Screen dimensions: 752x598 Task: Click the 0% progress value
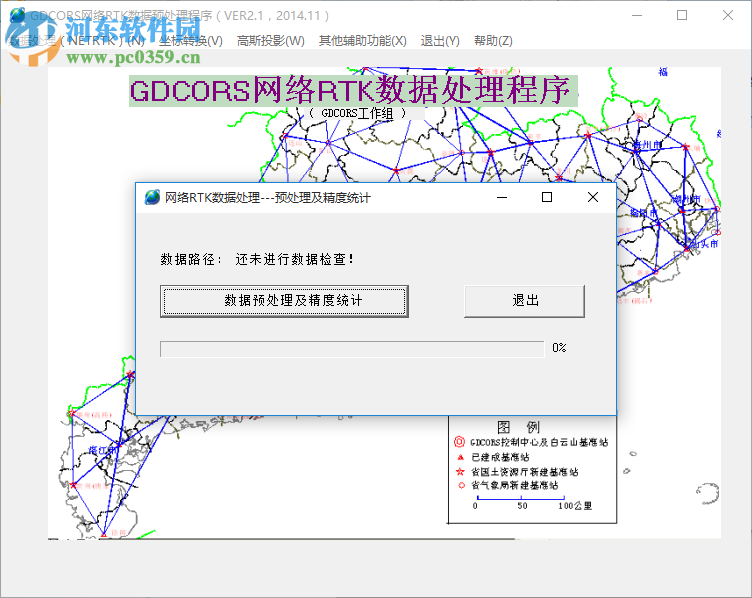click(559, 348)
